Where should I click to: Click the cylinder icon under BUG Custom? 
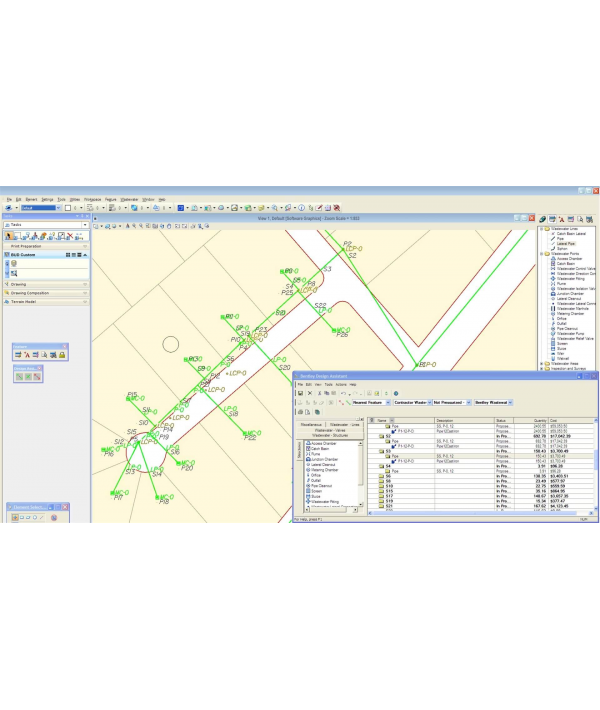pyautogui.click(x=14, y=264)
